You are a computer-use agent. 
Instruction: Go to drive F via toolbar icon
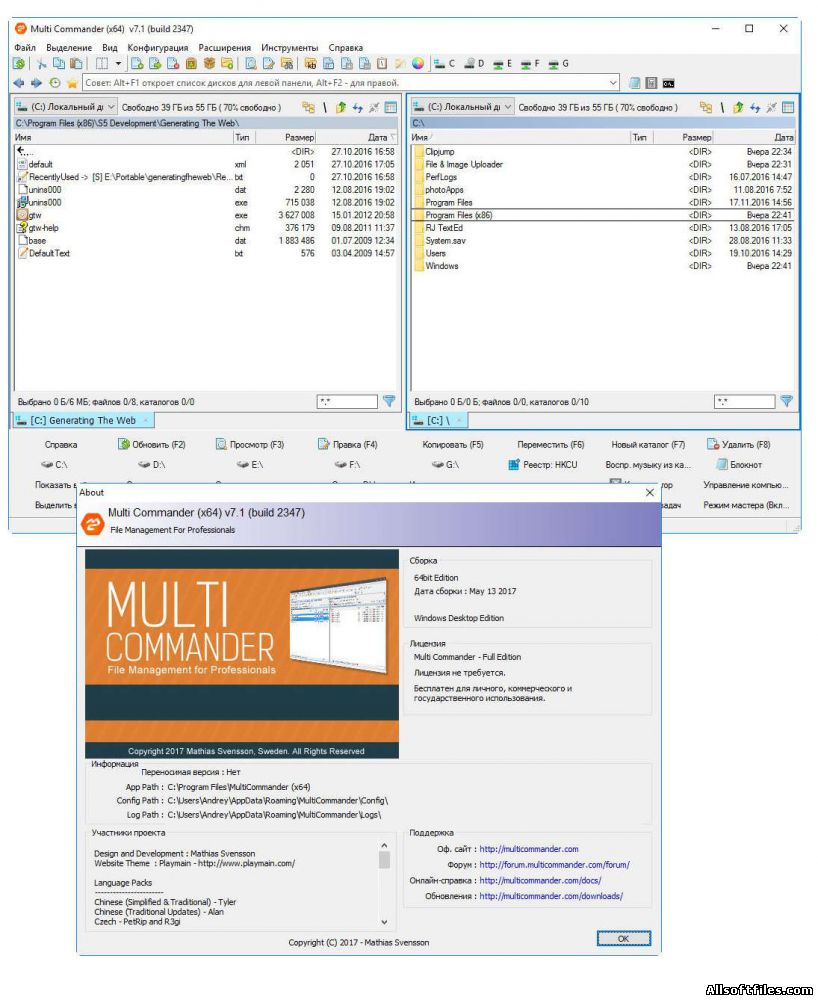coord(530,64)
